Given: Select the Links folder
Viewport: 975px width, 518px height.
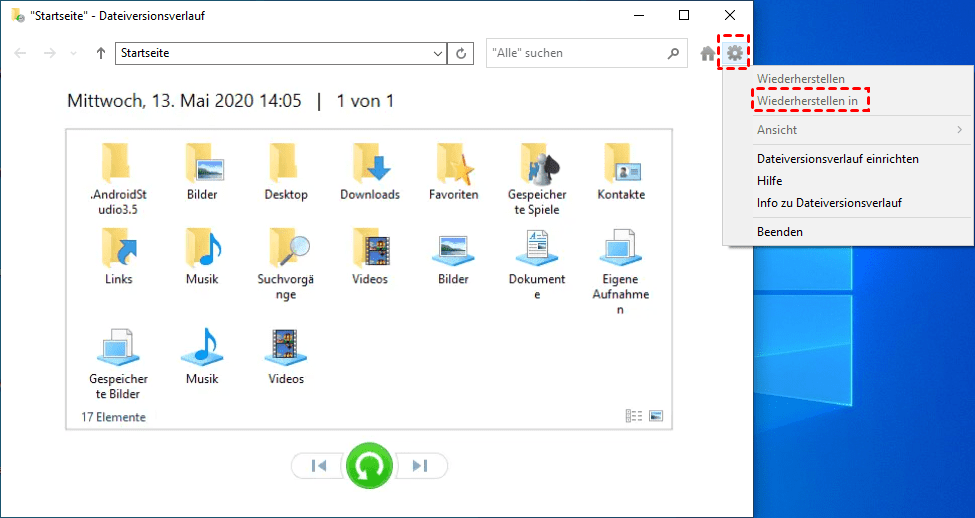Looking at the screenshot, I should (x=119, y=247).
